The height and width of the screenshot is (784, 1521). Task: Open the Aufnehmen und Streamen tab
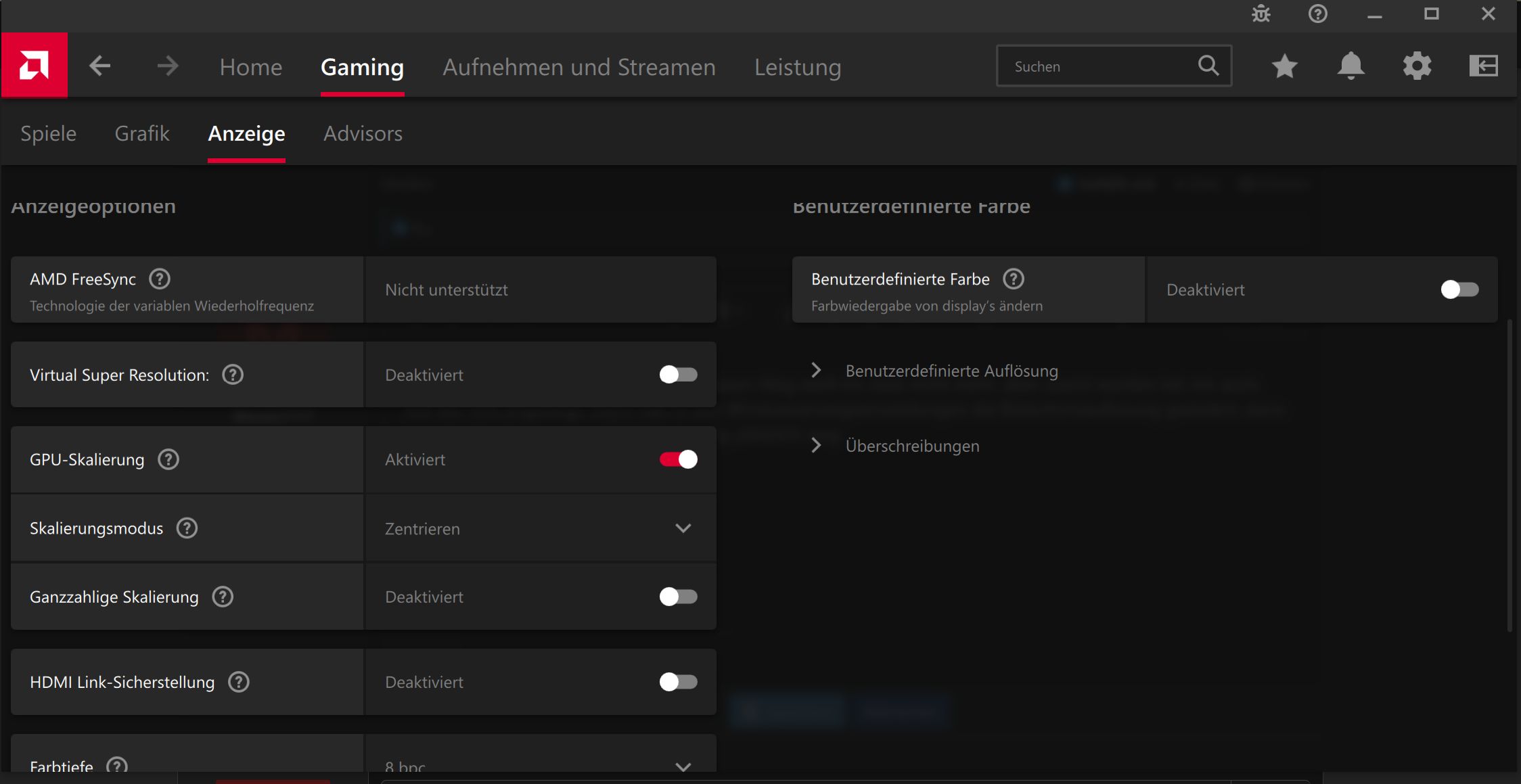tap(578, 67)
